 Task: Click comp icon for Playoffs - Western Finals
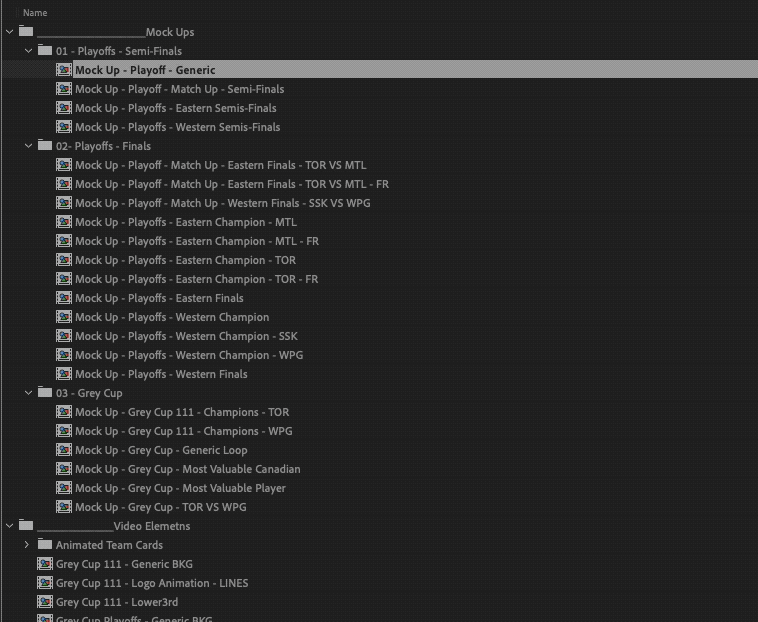64,374
